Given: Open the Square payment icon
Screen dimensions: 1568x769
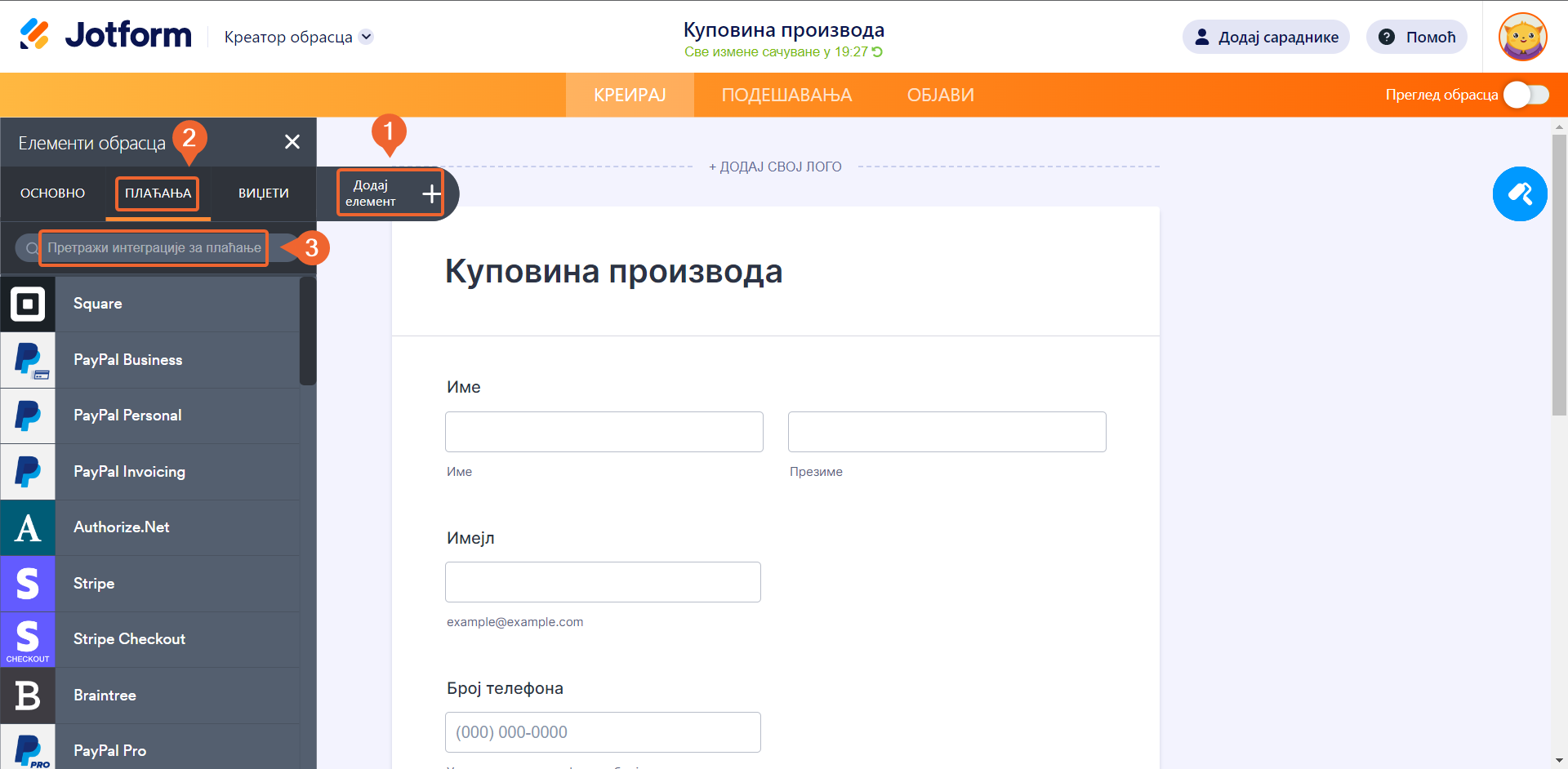Looking at the screenshot, I should pos(28,304).
